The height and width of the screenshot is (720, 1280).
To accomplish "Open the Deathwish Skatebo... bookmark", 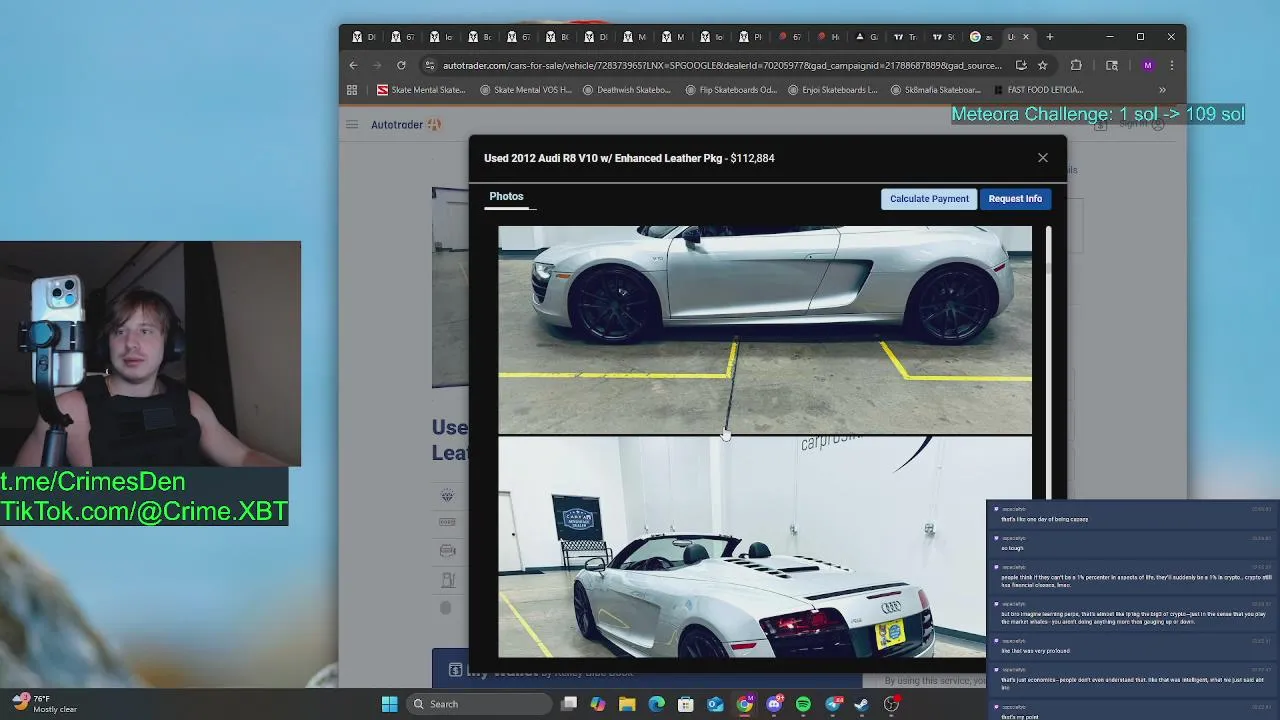I will tap(627, 90).
